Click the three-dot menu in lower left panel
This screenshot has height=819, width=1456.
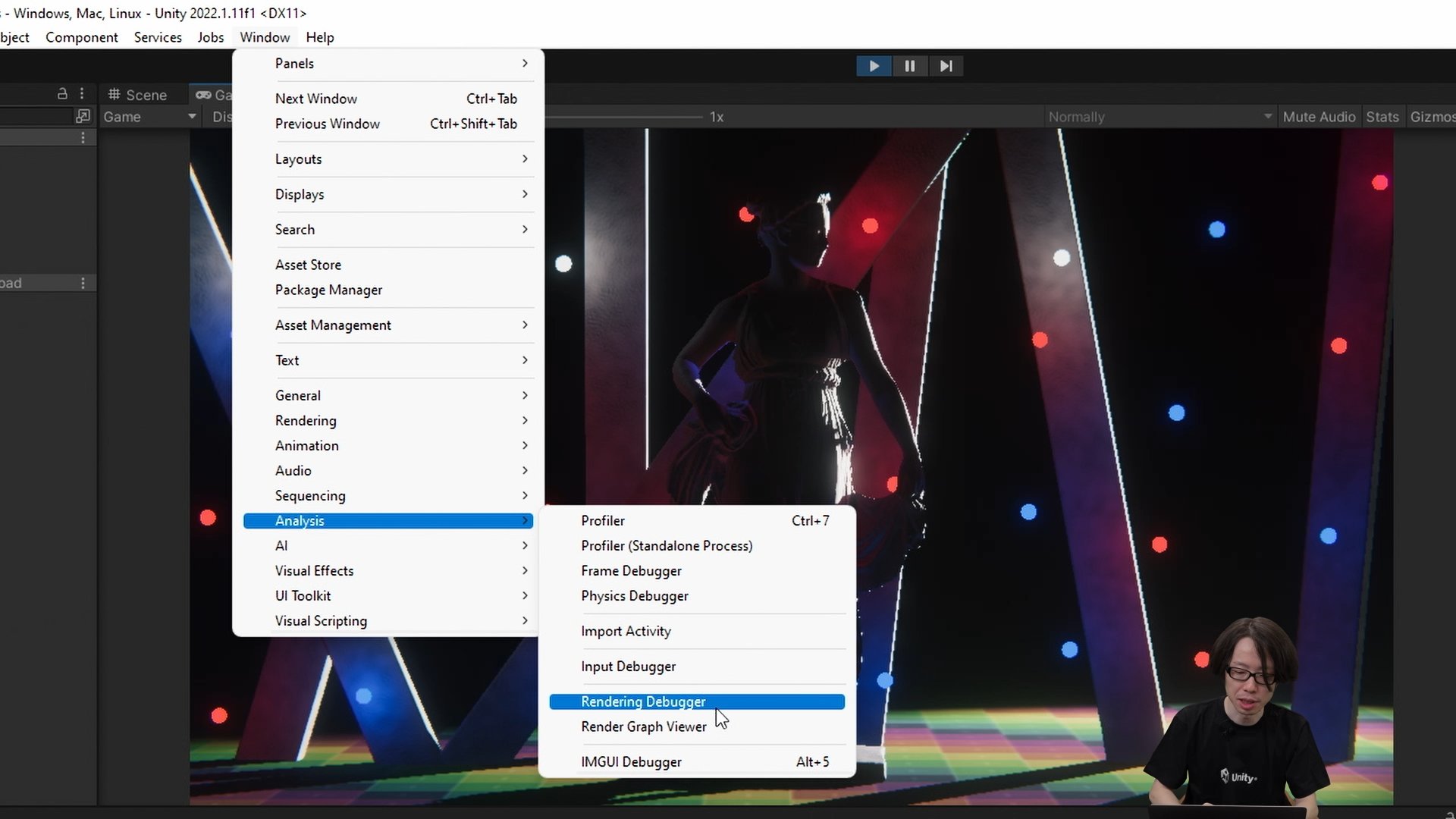click(x=83, y=283)
